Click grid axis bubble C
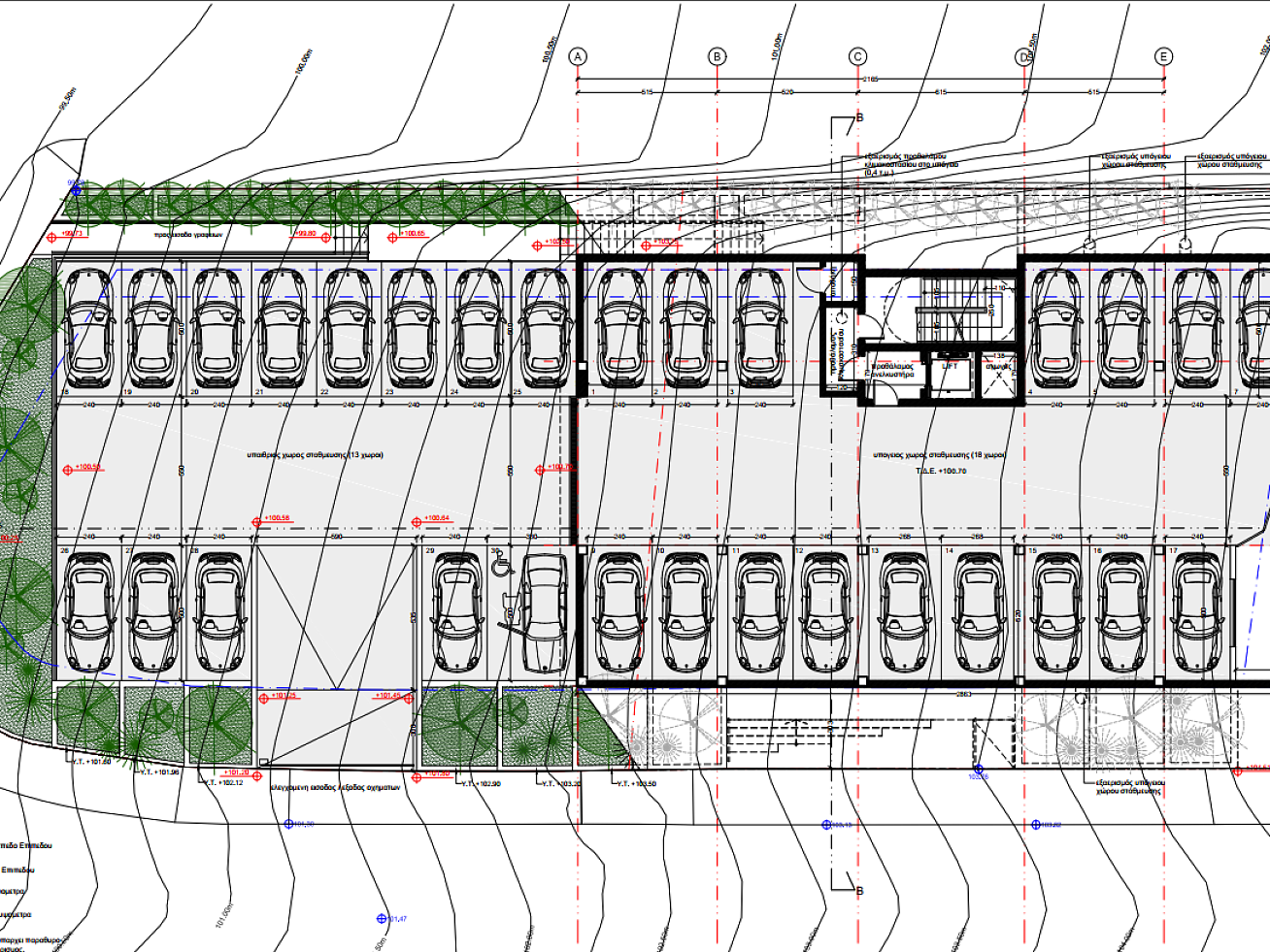This screenshot has width=1270, height=952. click(857, 56)
